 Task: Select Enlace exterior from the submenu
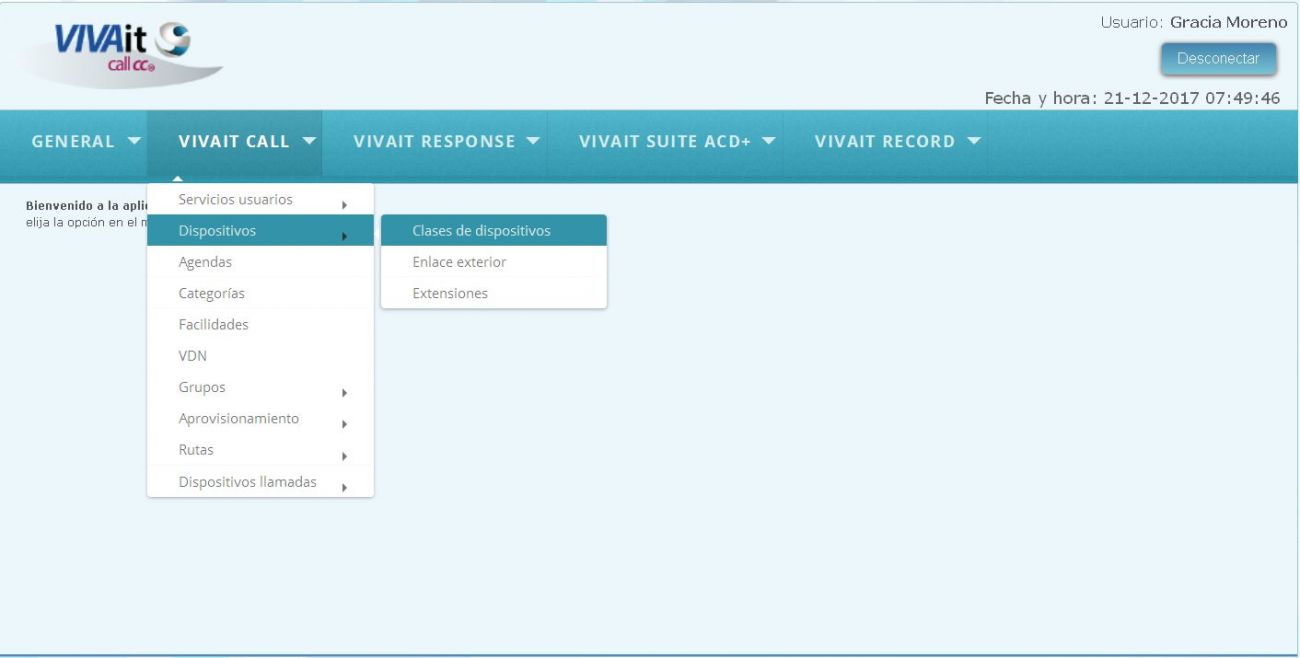click(494, 262)
